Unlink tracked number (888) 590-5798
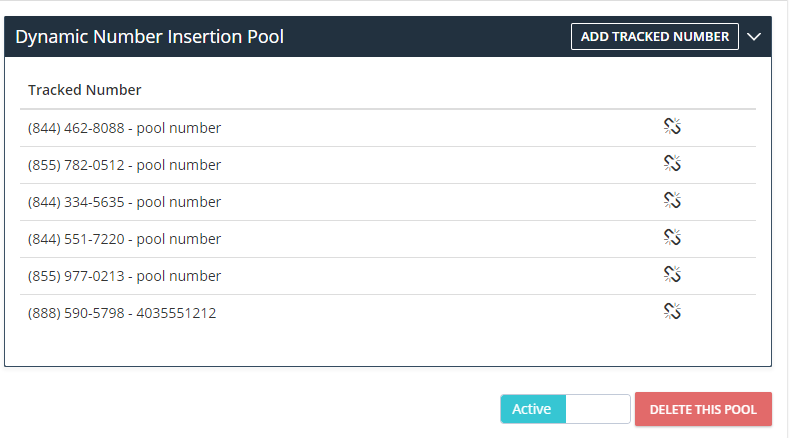The width and height of the screenshot is (790, 438). point(672,311)
